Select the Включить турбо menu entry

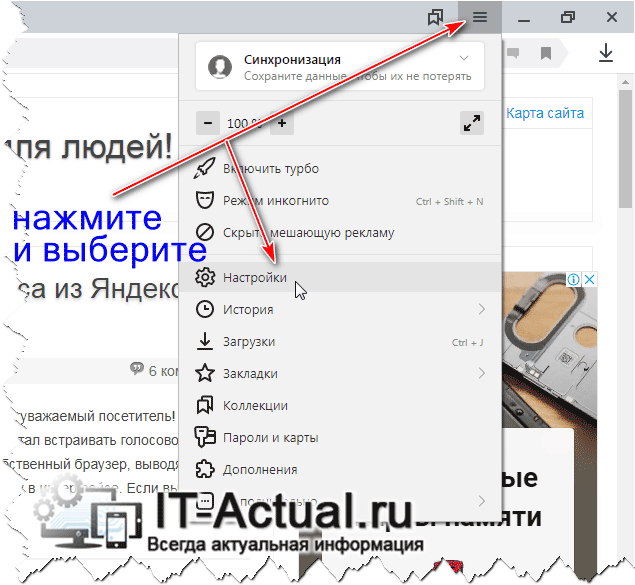tap(340, 168)
